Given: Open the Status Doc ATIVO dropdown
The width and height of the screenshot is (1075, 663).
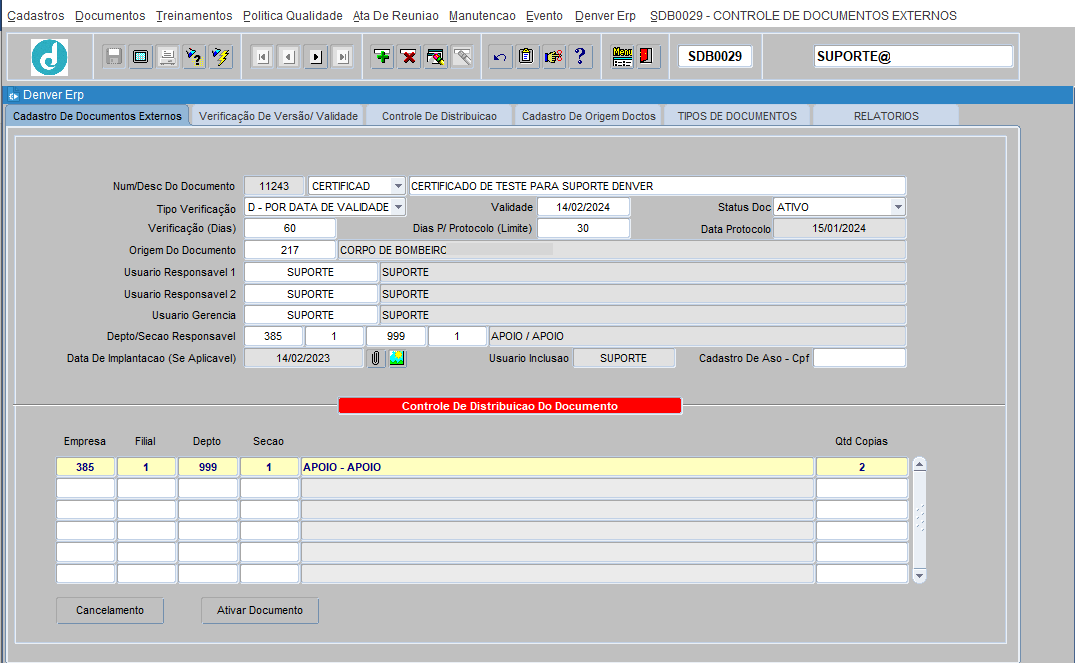Looking at the screenshot, I should (897, 207).
